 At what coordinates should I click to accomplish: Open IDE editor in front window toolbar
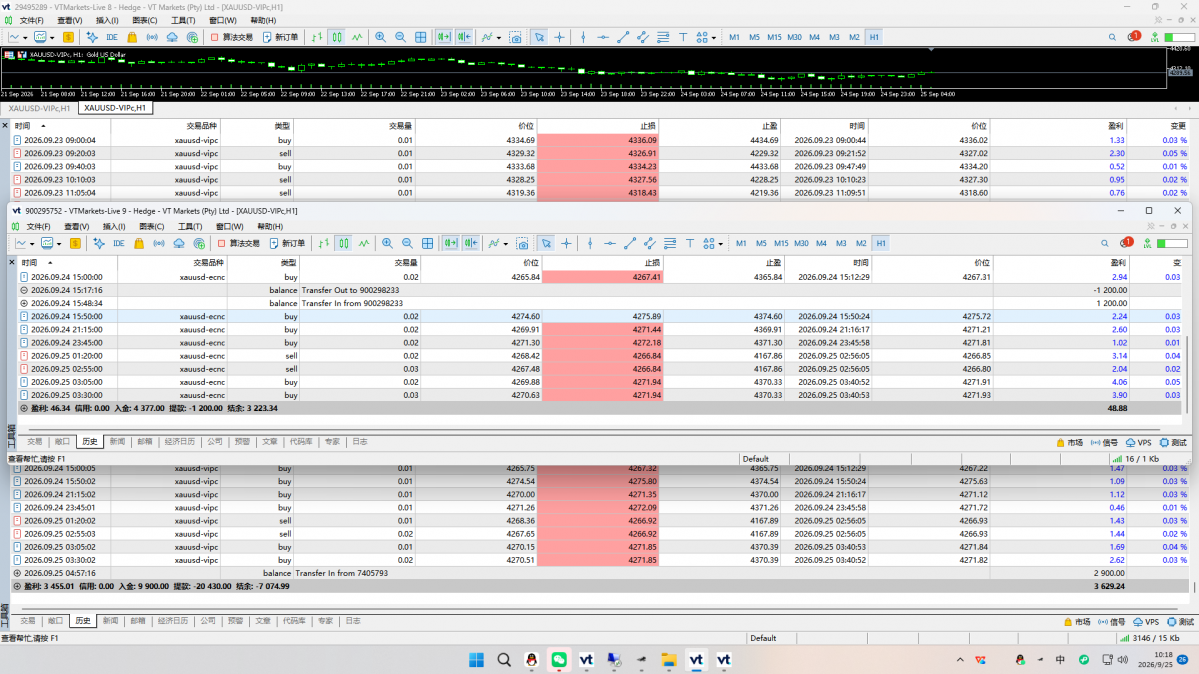pos(119,243)
